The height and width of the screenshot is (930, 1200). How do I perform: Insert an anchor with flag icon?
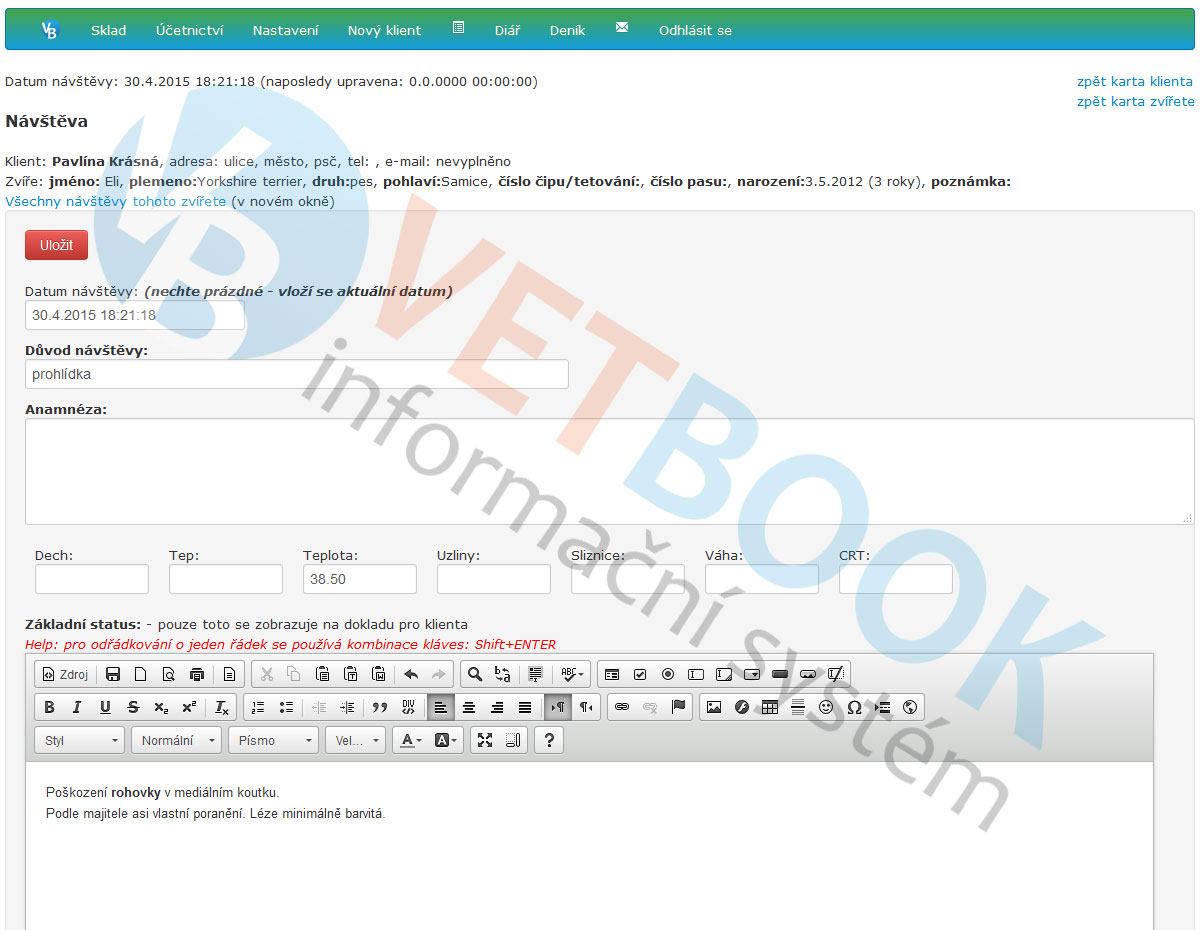pos(678,707)
